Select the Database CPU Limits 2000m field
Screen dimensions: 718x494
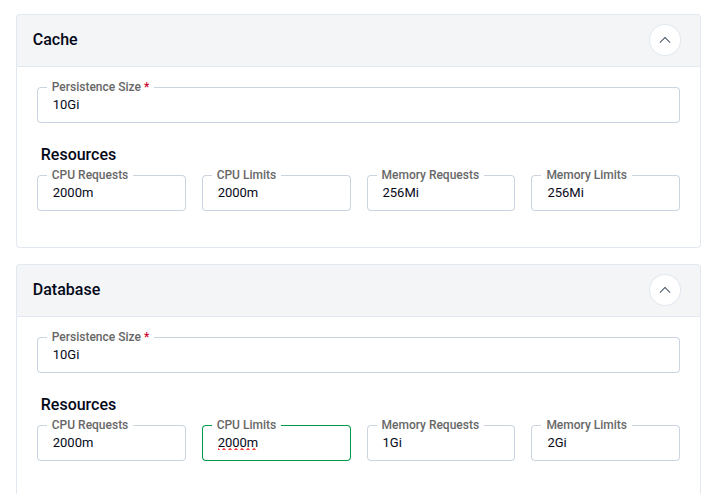[276, 443]
